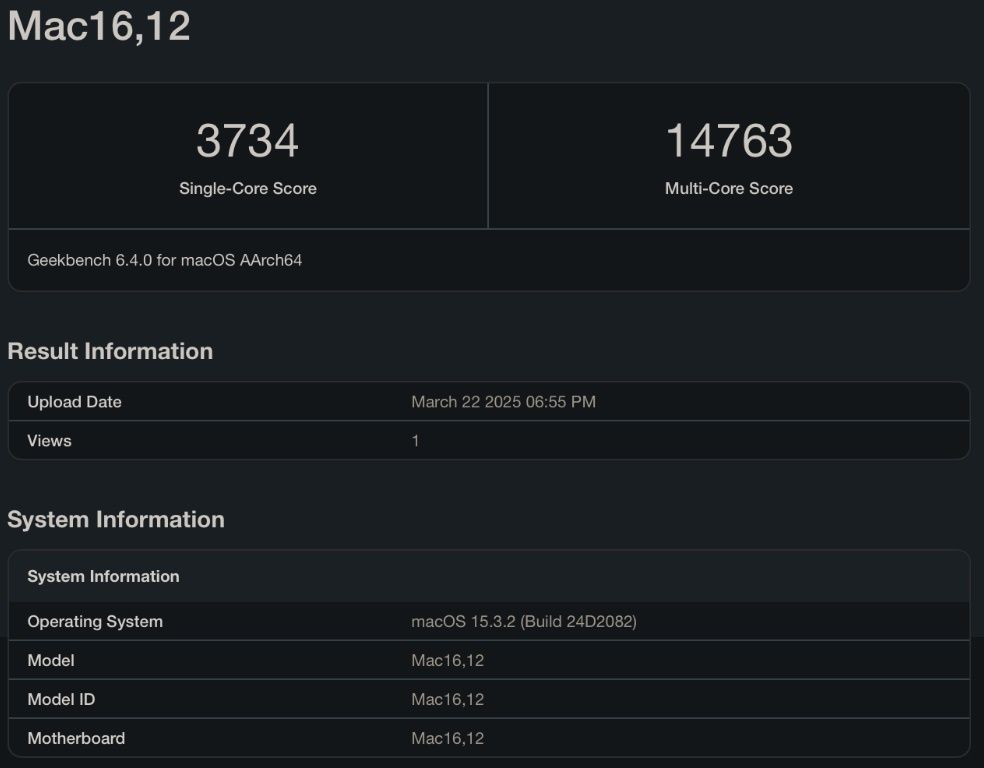Click the Result Information heading

(110, 351)
